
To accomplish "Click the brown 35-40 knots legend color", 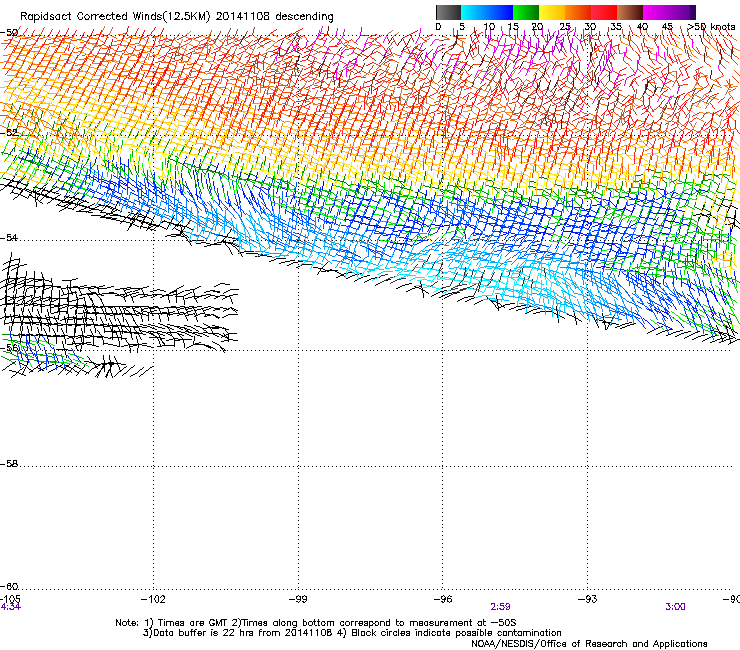I will click(x=630, y=12).
